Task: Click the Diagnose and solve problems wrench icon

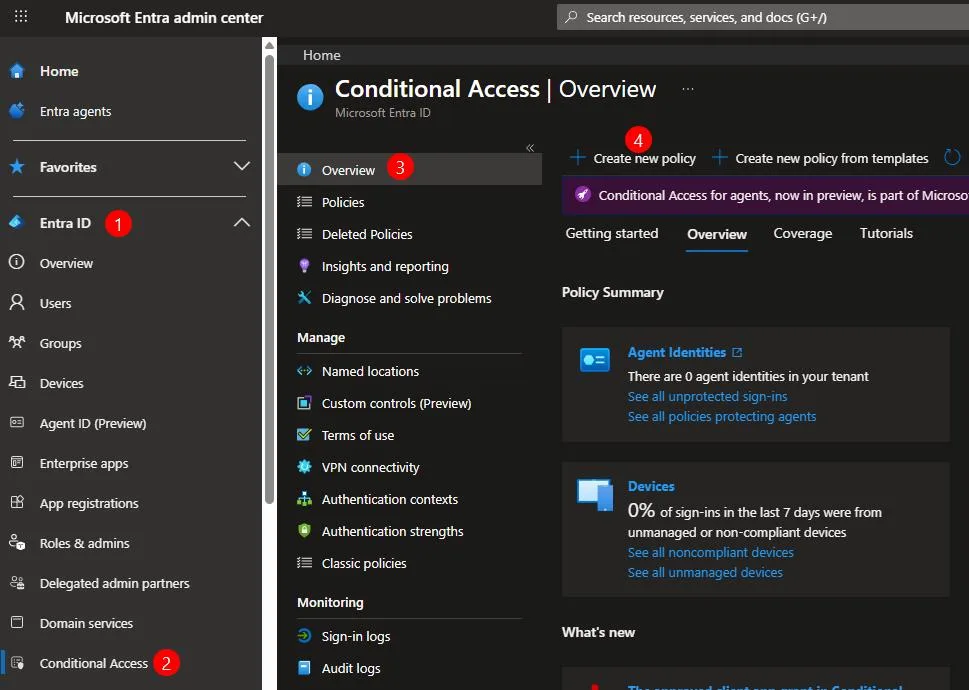Action: (x=304, y=298)
